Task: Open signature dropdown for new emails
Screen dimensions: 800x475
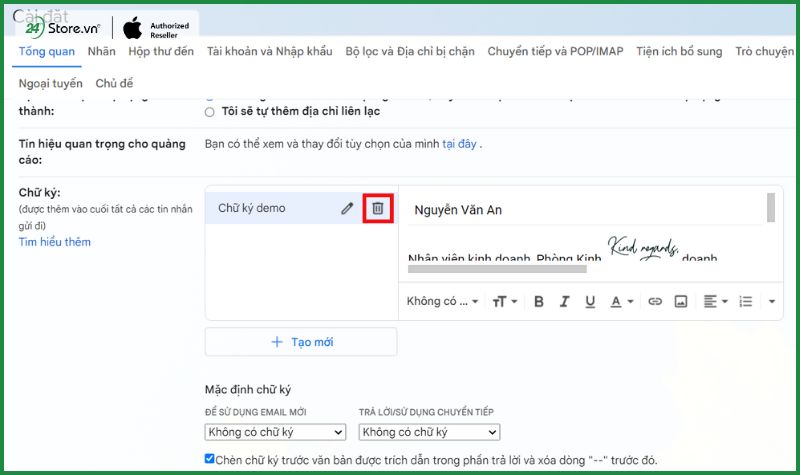Action: (275, 432)
